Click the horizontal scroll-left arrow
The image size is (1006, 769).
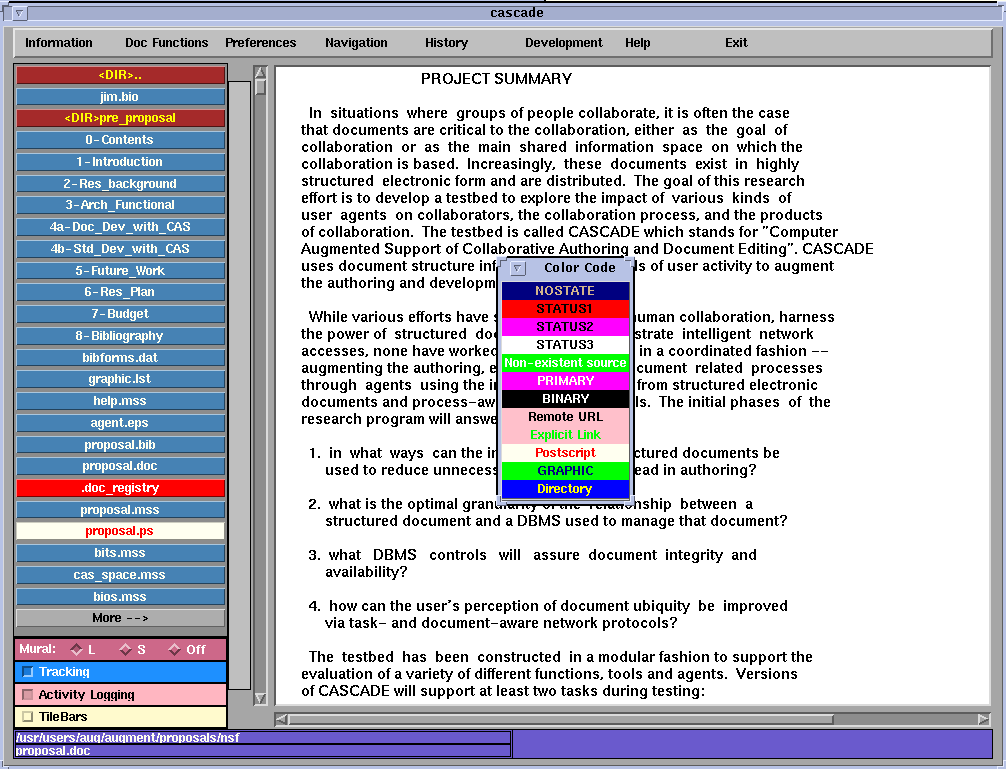click(281, 720)
